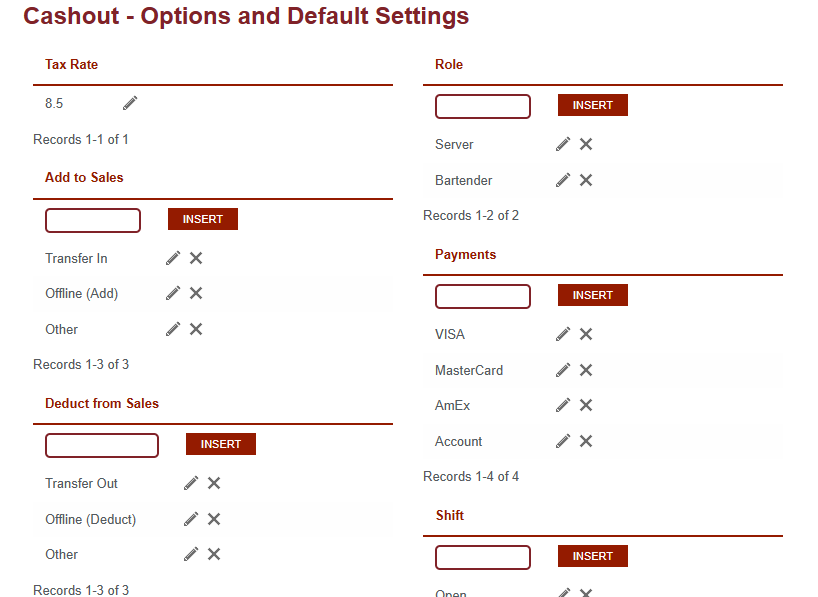The height and width of the screenshot is (597, 818).
Task: Click Insert button in Payments section
Action: coord(592,295)
